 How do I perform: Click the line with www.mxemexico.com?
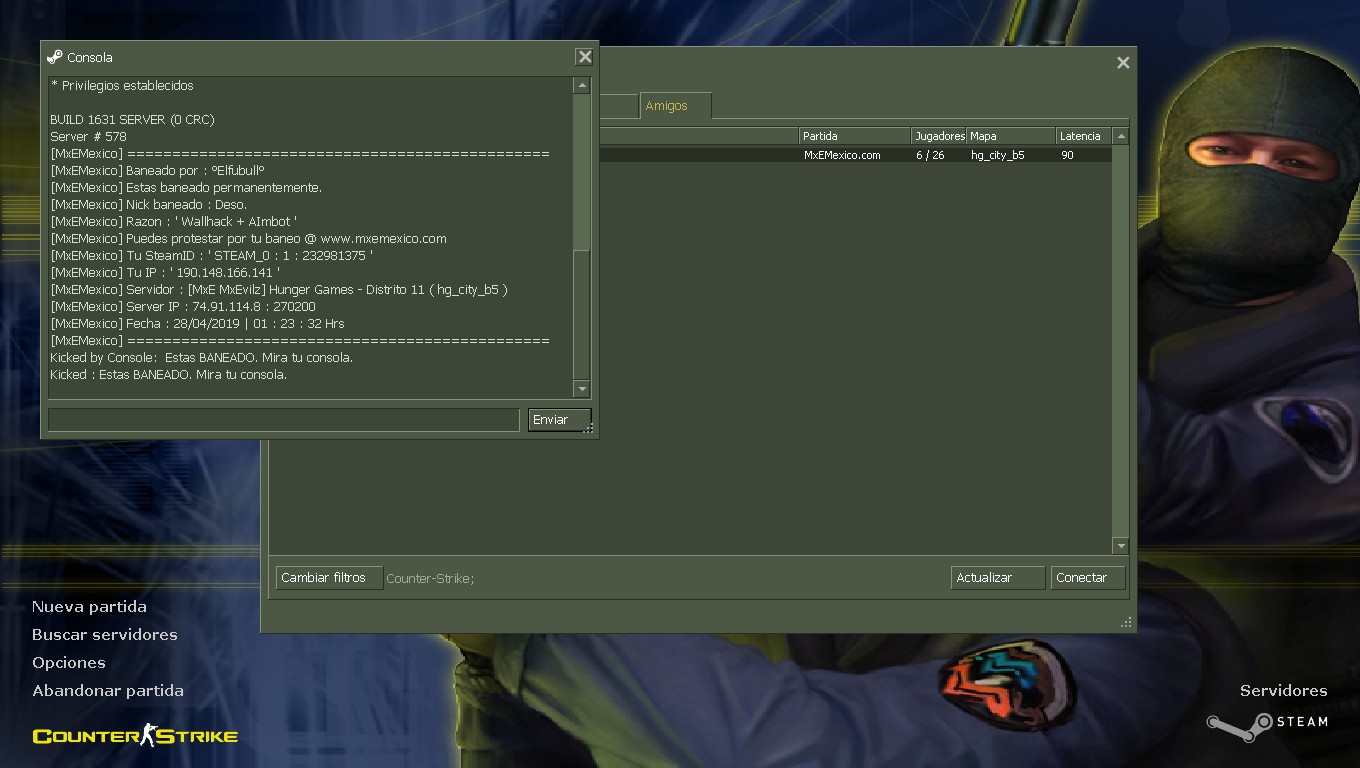pyautogui.click(x=248, y=239)
